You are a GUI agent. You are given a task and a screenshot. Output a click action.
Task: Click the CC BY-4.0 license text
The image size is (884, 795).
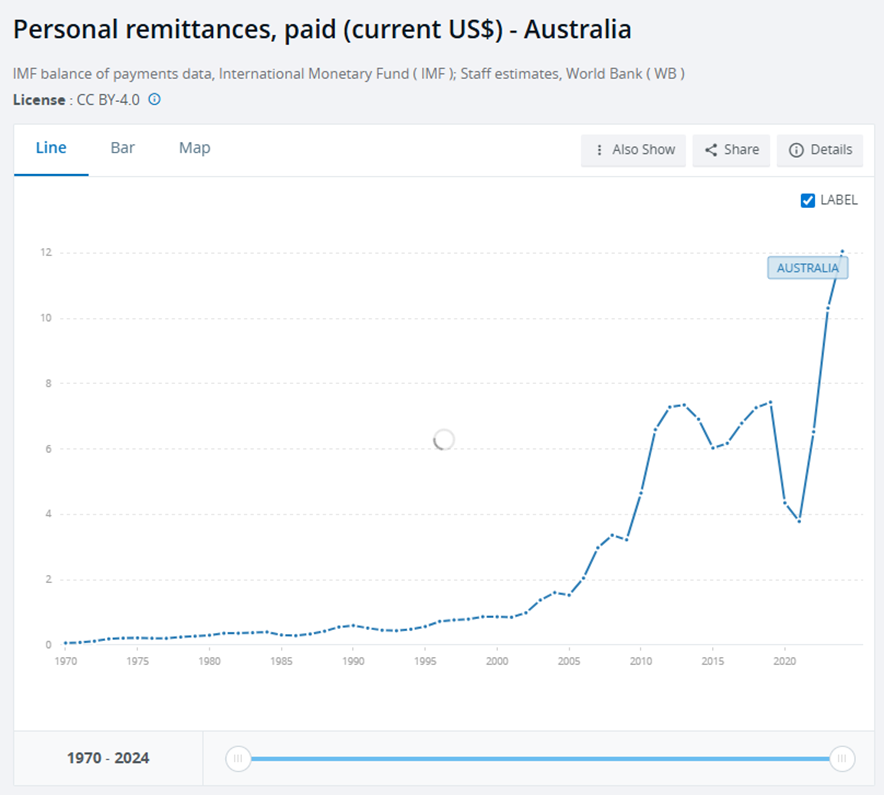(108, 100)
